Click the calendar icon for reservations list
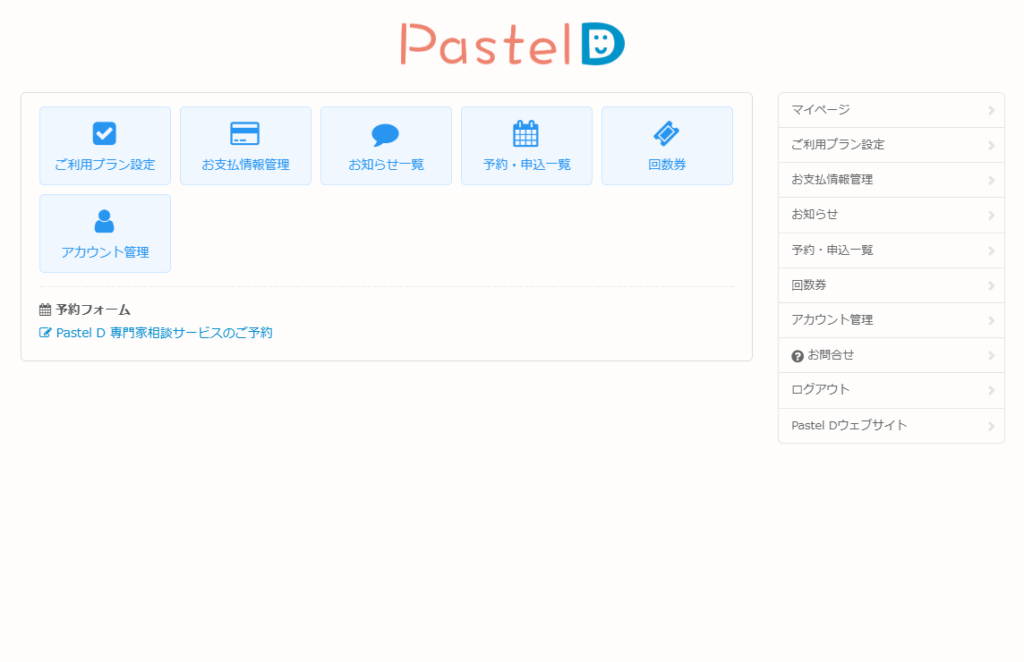Screen dimensions: 1024x662 click(526, 133)
